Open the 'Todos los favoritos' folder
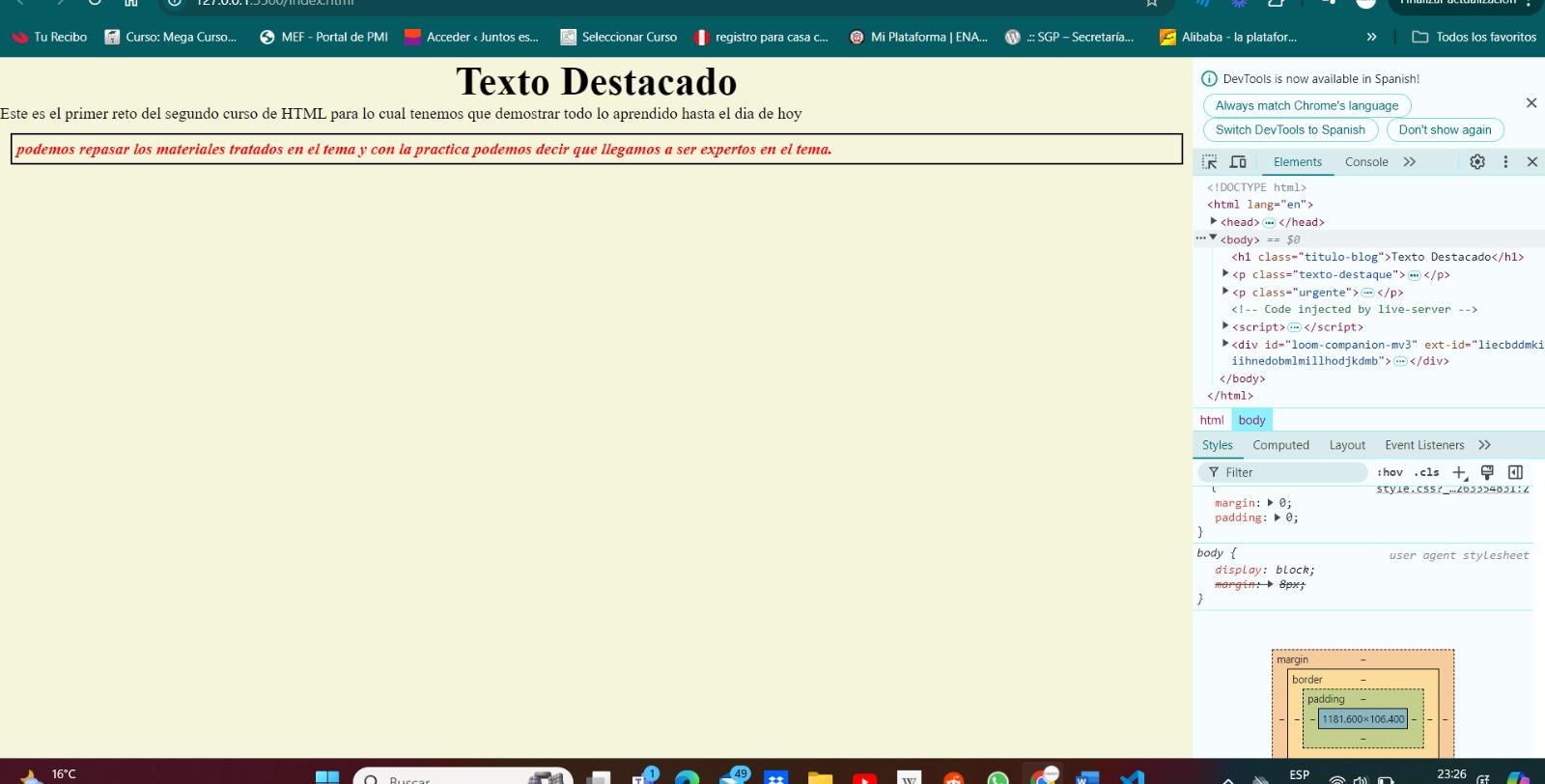 [1475, 37]
